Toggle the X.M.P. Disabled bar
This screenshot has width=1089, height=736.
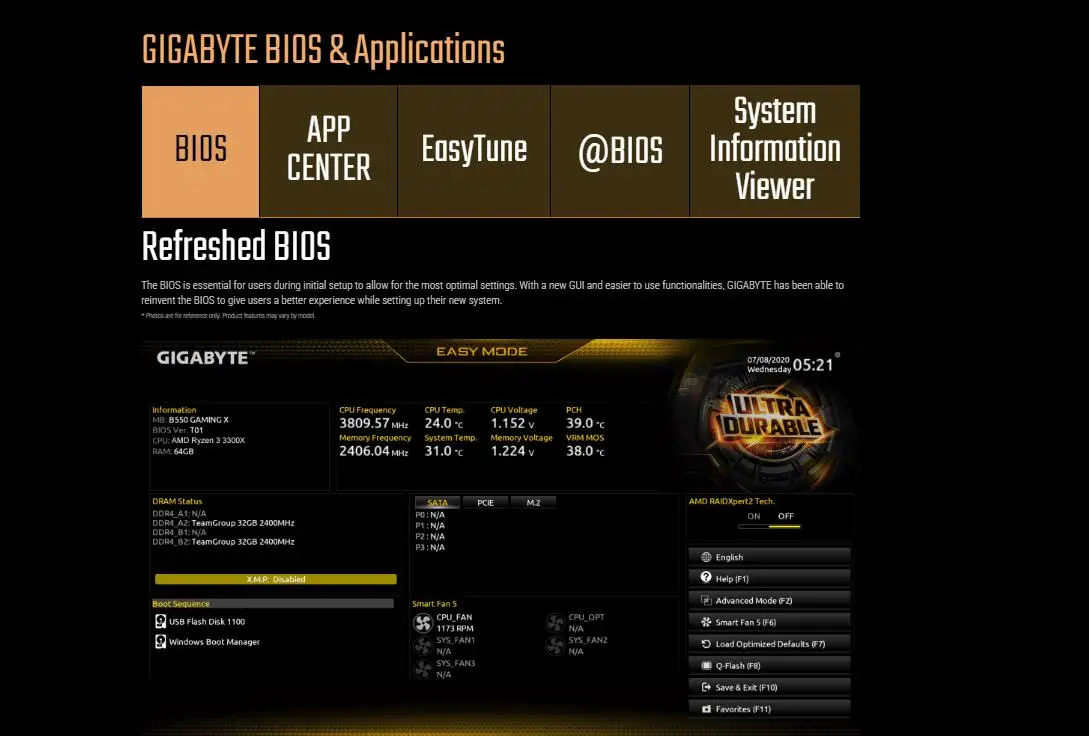(x=276, y=579)
